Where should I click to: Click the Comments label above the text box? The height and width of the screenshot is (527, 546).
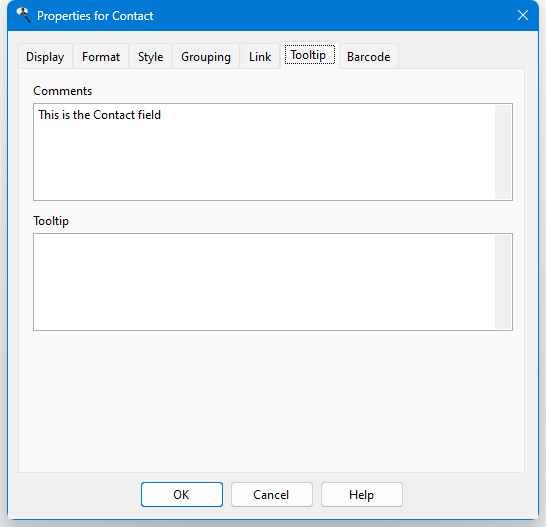63,91
